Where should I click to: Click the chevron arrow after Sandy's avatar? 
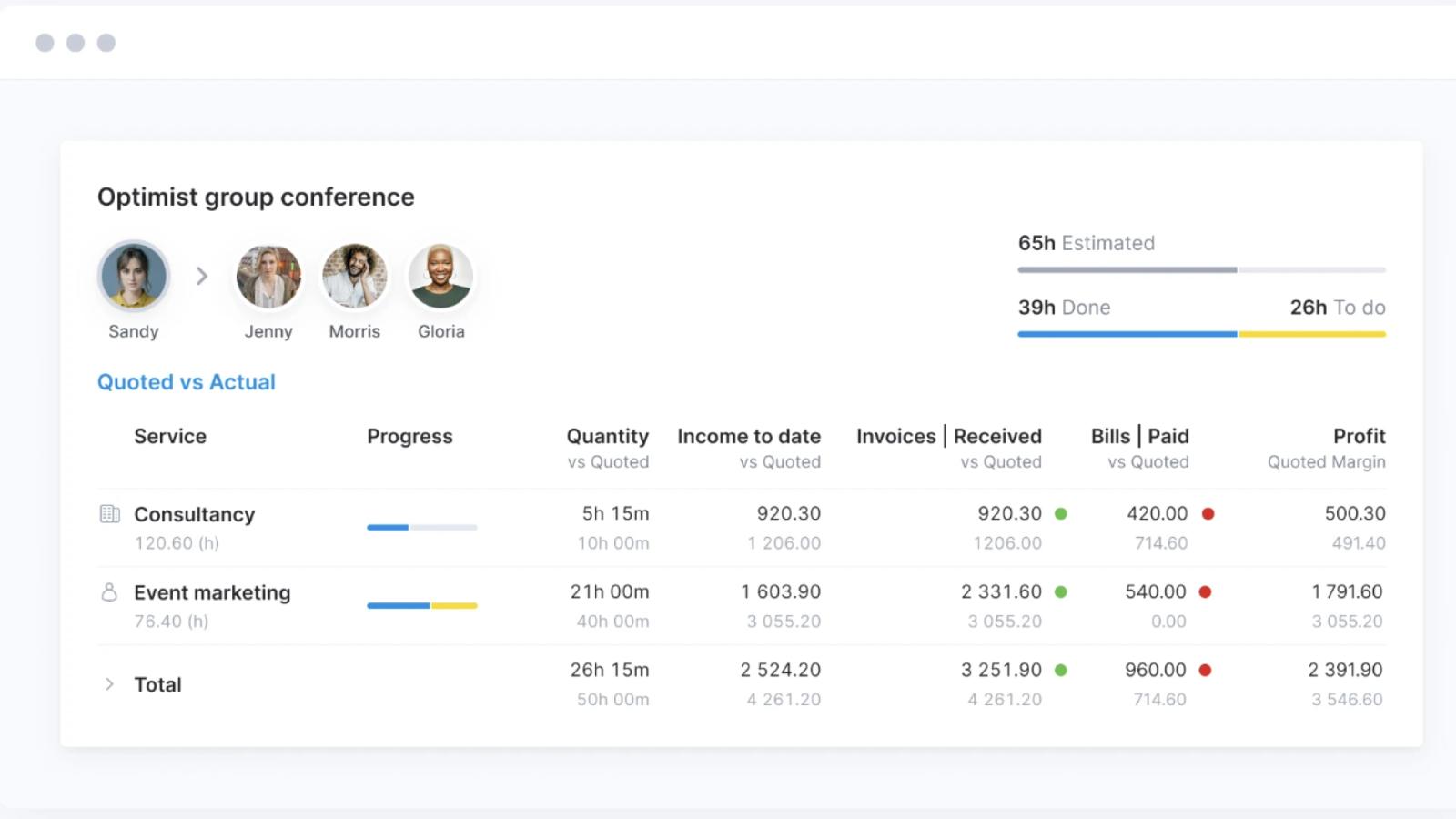pyautogui.click(x=202, y=276)
